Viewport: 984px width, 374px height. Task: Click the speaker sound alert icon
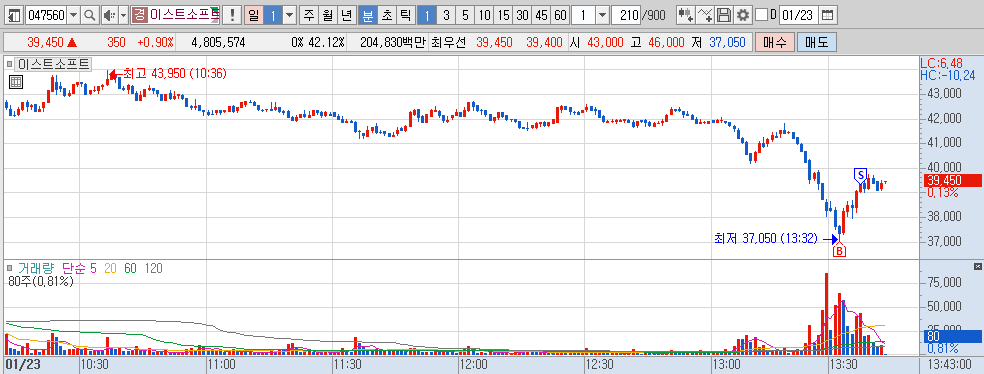(x=109, y=14)
